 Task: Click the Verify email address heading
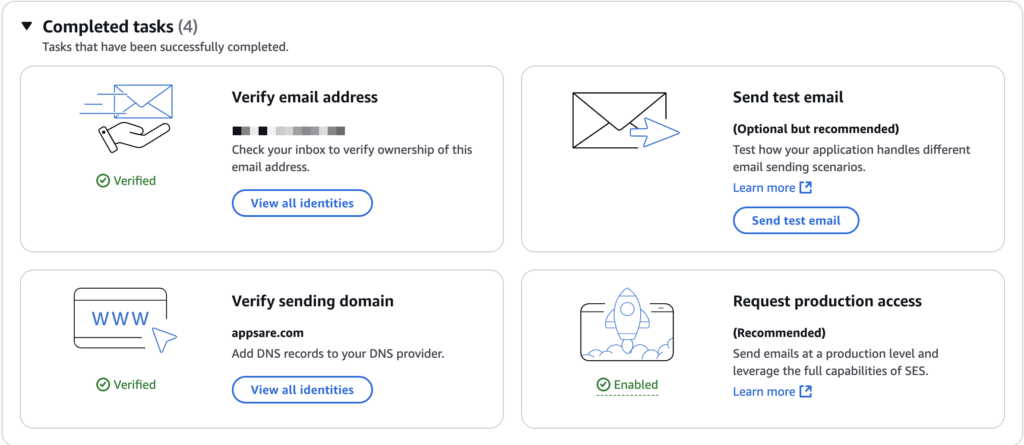tap(304, 97)
